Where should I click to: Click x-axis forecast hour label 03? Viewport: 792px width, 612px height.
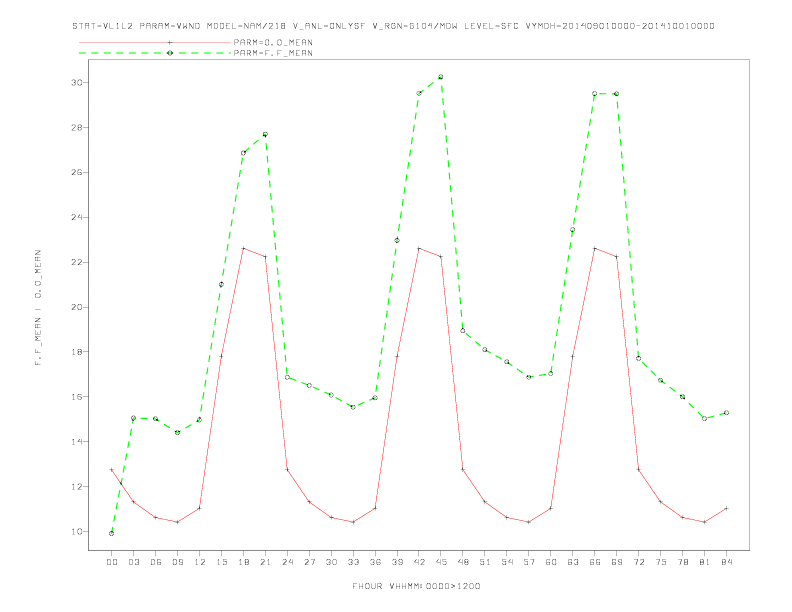(133, 562)
